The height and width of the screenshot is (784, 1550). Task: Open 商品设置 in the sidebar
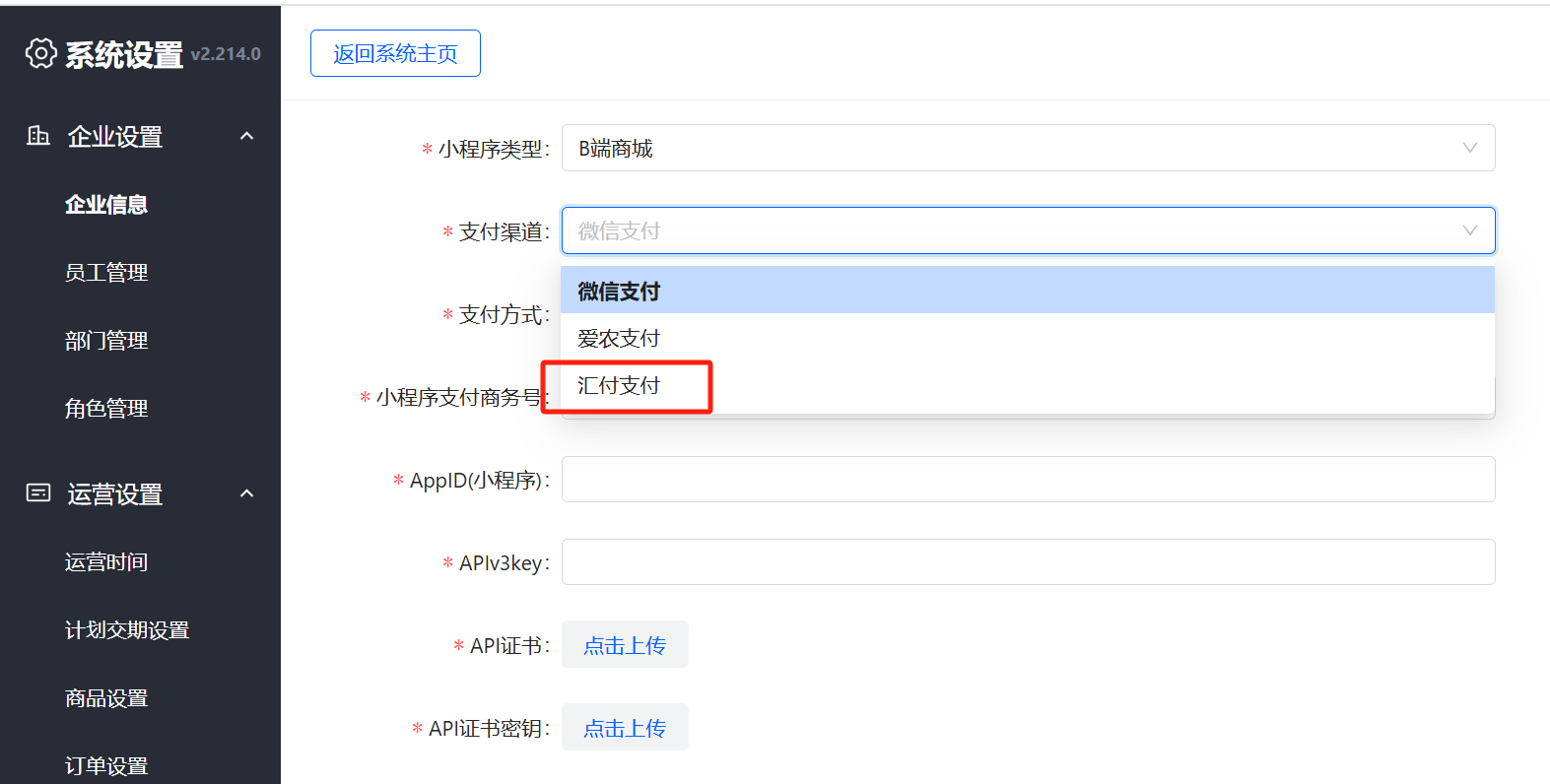[x=106, y=697]
